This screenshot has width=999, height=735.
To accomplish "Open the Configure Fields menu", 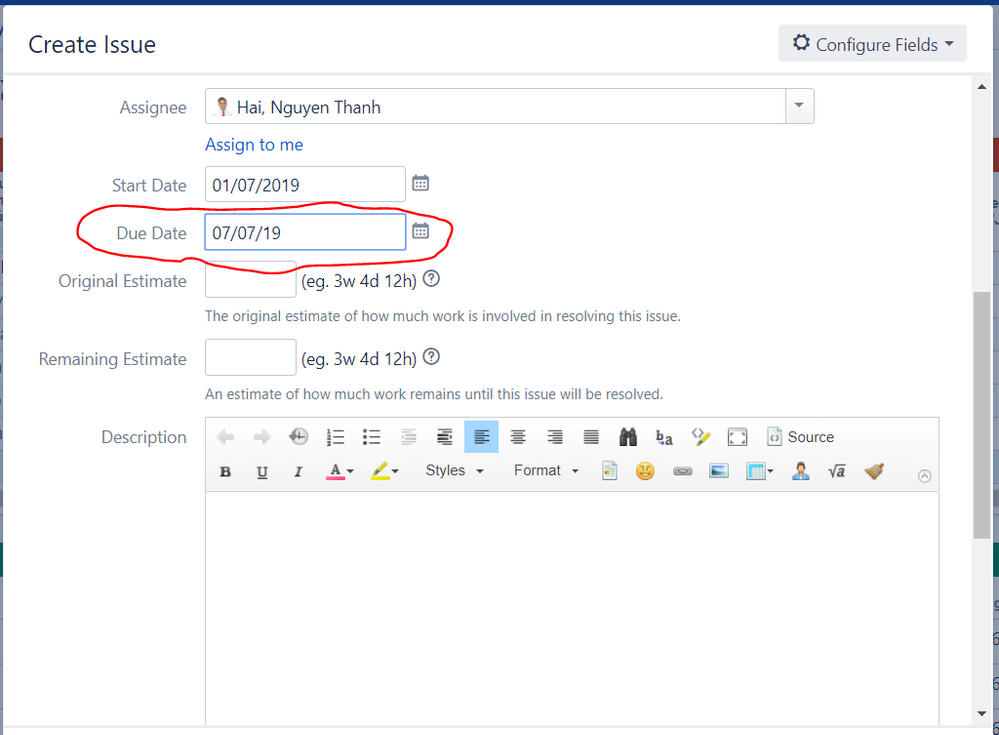I will pyautogui.click(x=872, y=44).
